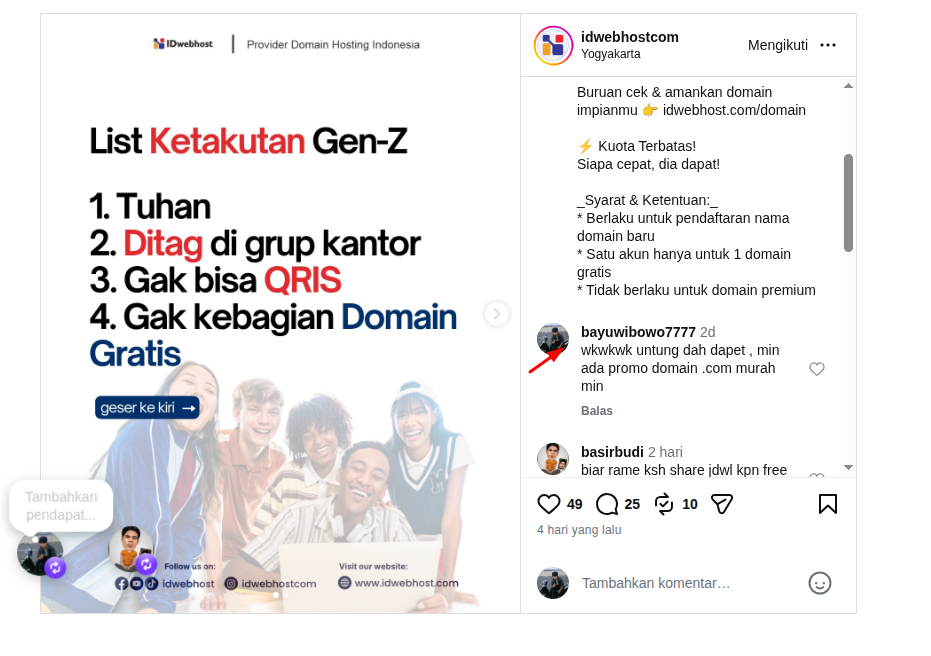Open basirbudi's comment avatar
This screenshot has height=656, width=931.
[553, 459]
